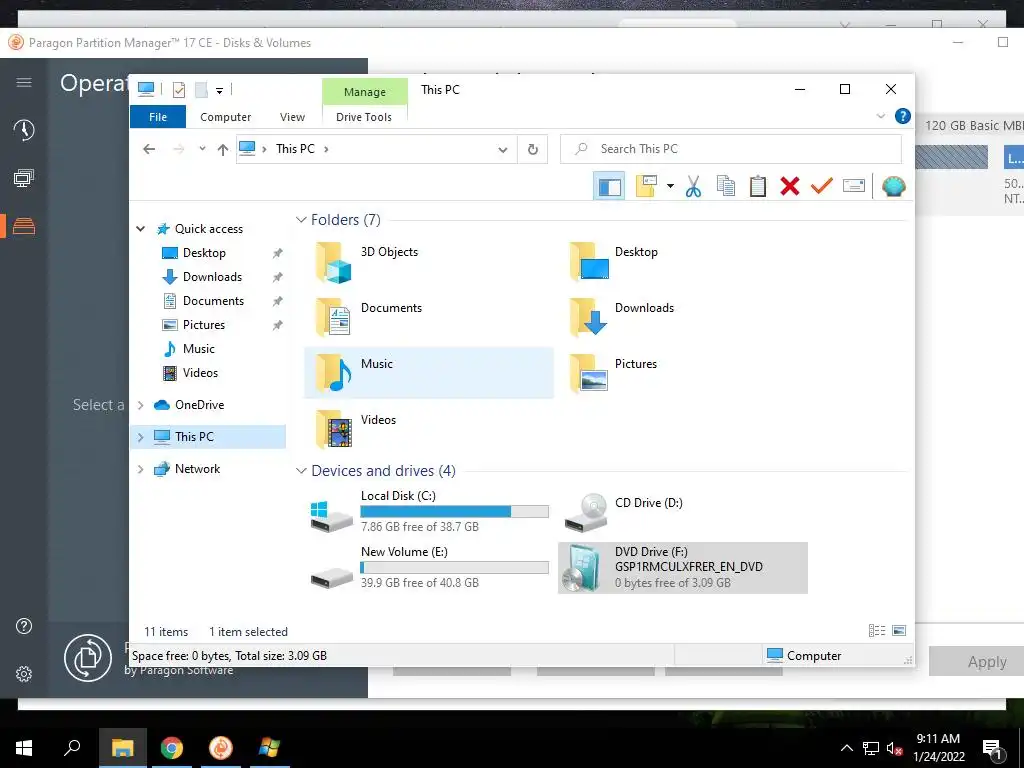Open Paragon settings gear icon
The image size is (1024, 768).
coord(24,674)
